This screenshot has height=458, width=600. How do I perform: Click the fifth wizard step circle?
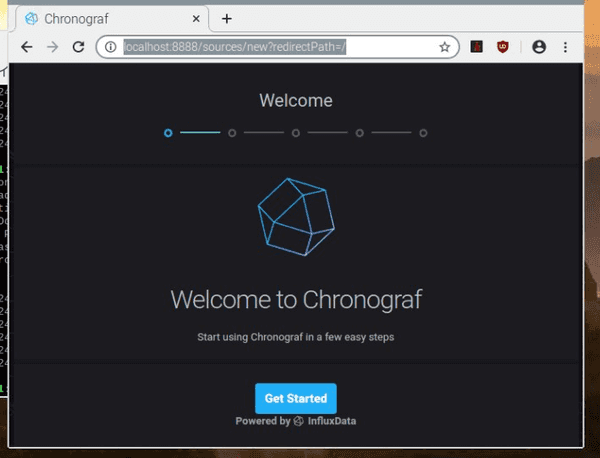[x=423, y=133]
